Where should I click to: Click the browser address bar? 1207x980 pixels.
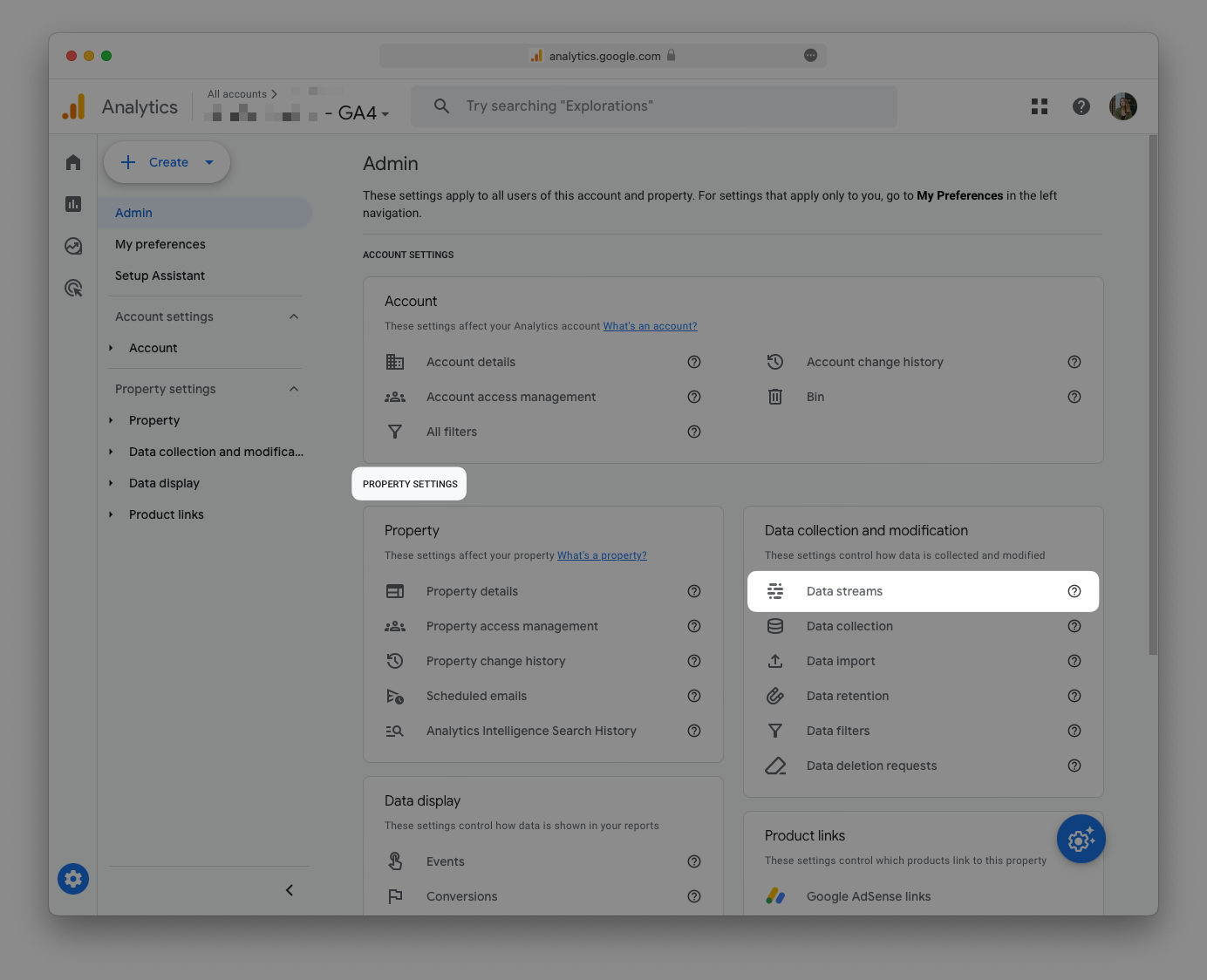pos(603,56)
